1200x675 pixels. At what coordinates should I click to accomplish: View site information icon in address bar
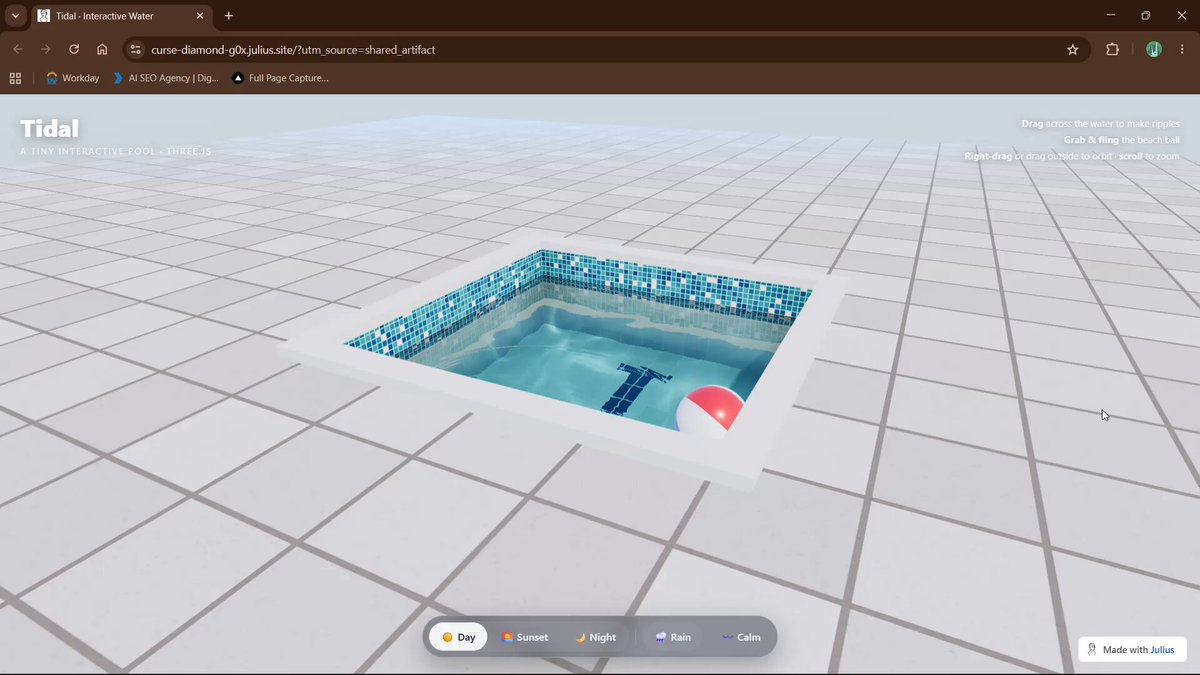tap(136, 49)
